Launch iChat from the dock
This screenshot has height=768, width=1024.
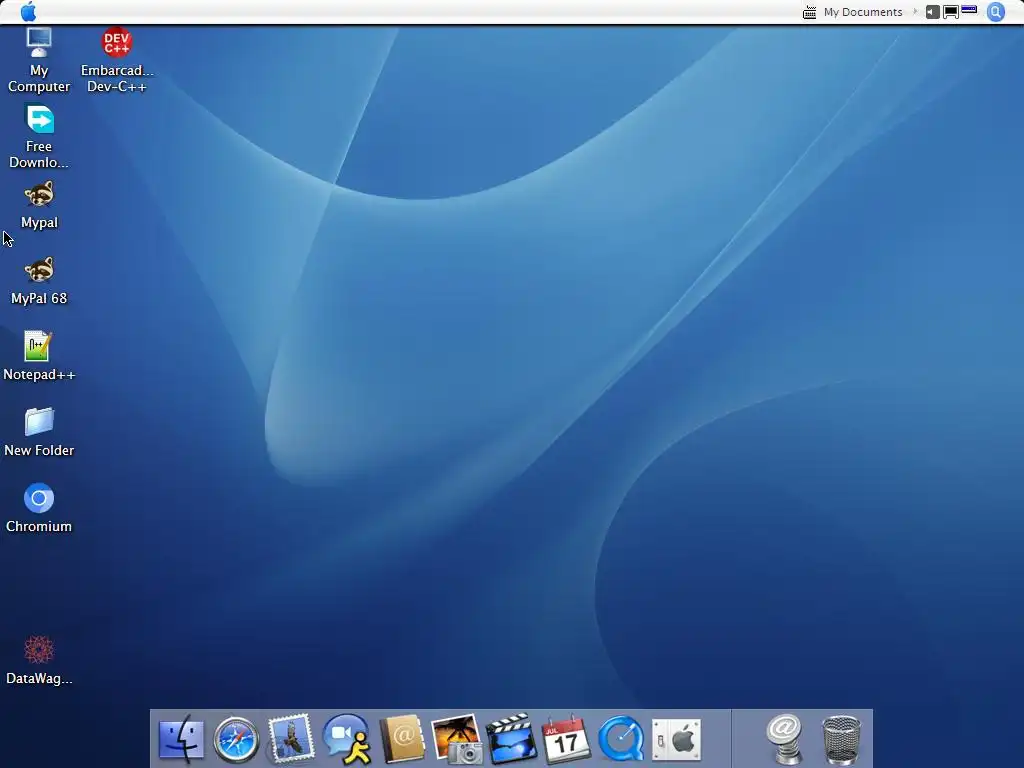[347, 739]
